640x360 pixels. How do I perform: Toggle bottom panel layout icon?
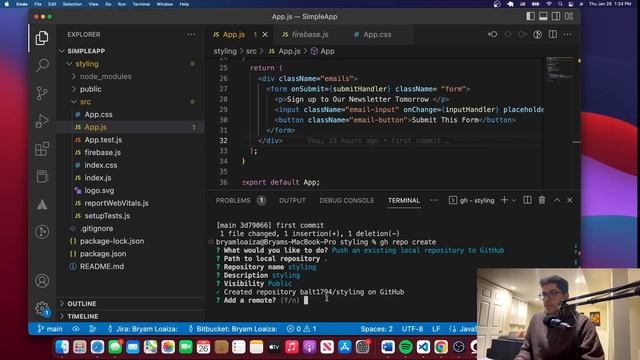[543, 16]
